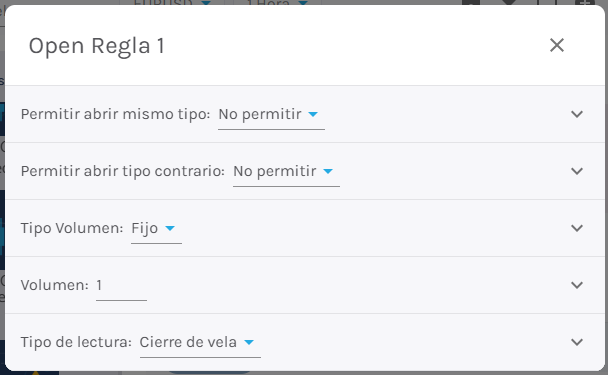Expand the Permitir abrir tipo contrario row chevron
Image resolution: width=608 pixels, height=375 pixels.
pos(577,171)
